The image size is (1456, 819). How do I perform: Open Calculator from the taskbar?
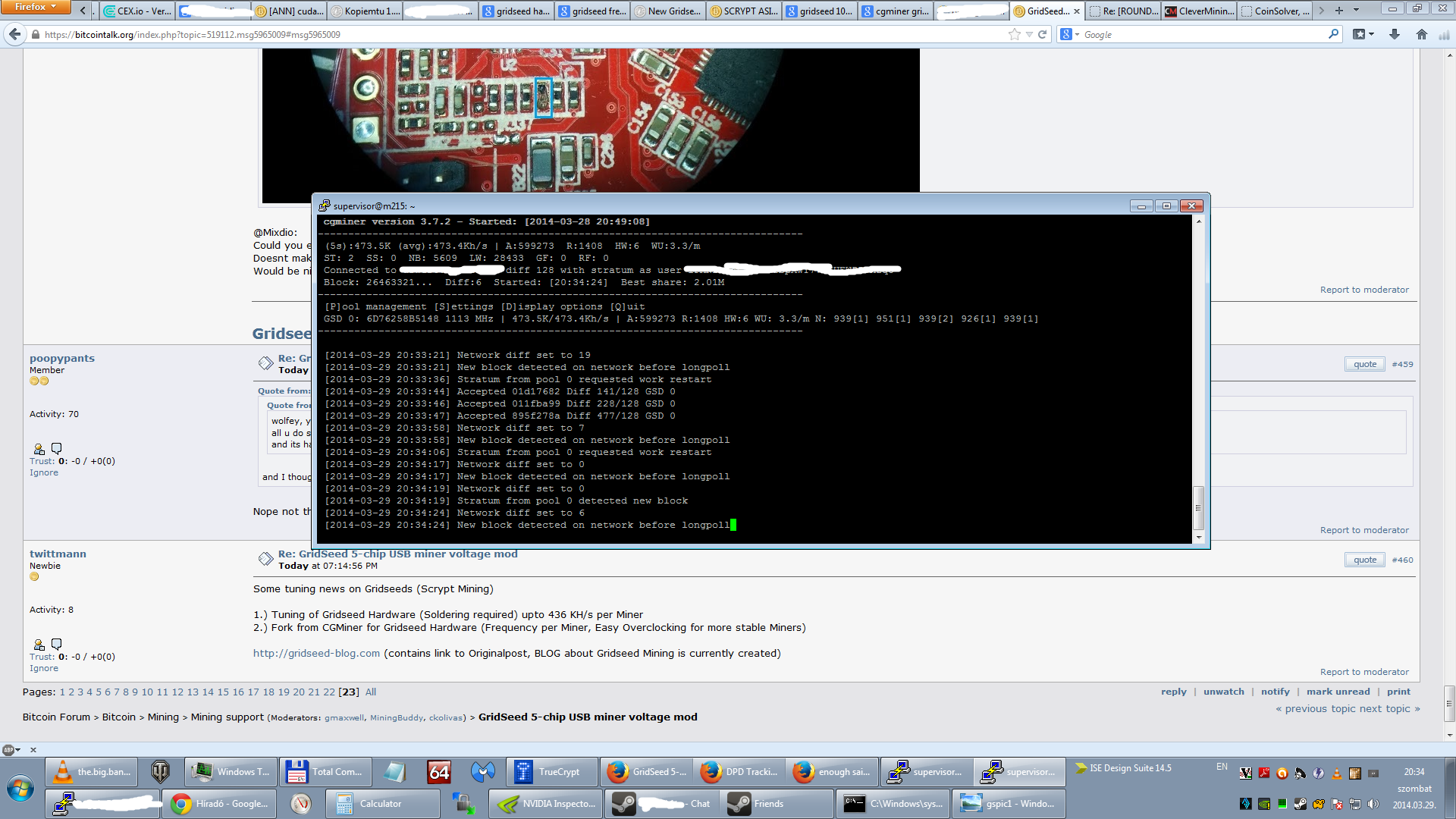[x=382, y=804]
